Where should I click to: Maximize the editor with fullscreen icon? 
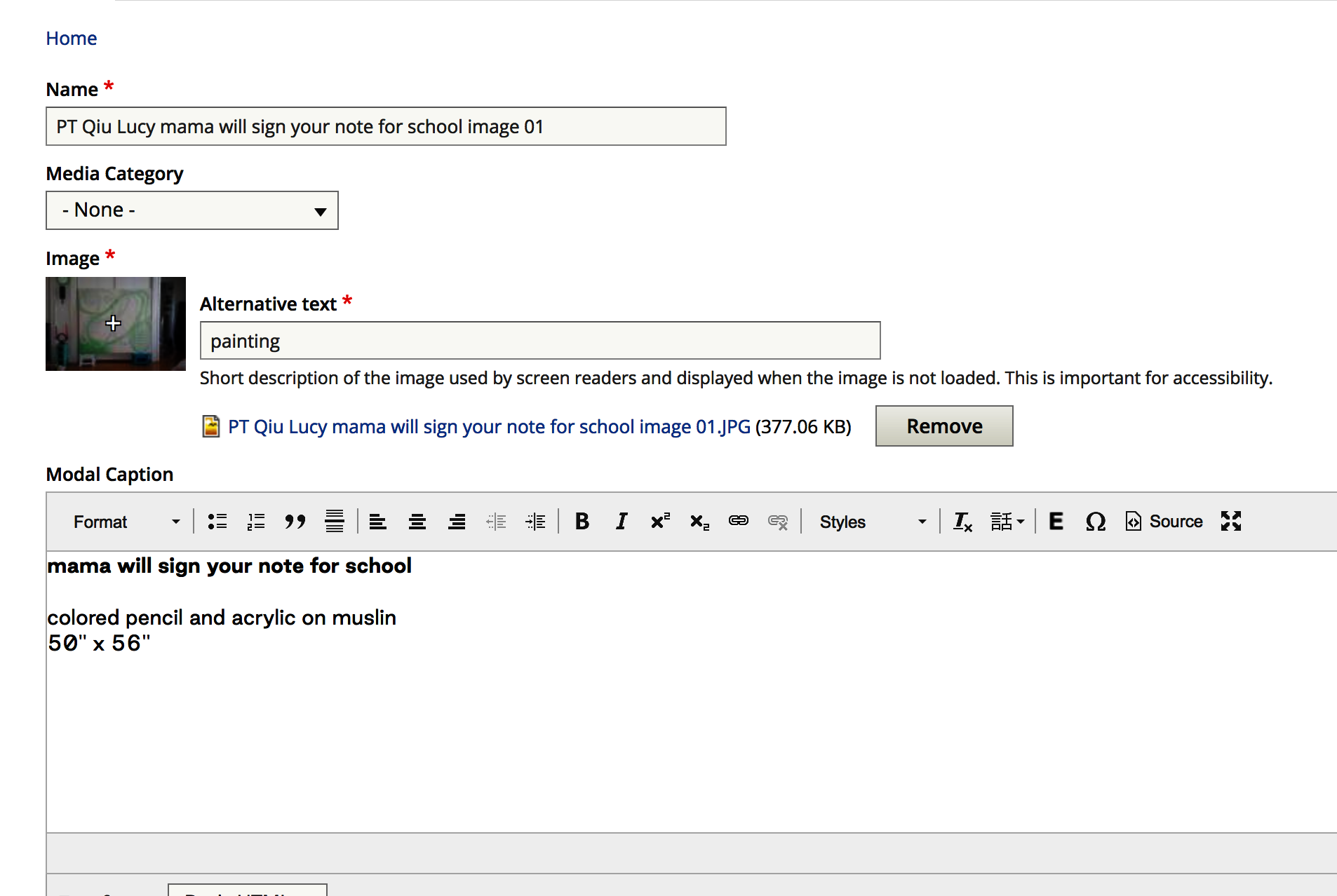pyautogui.click(x=1231, y=522)
